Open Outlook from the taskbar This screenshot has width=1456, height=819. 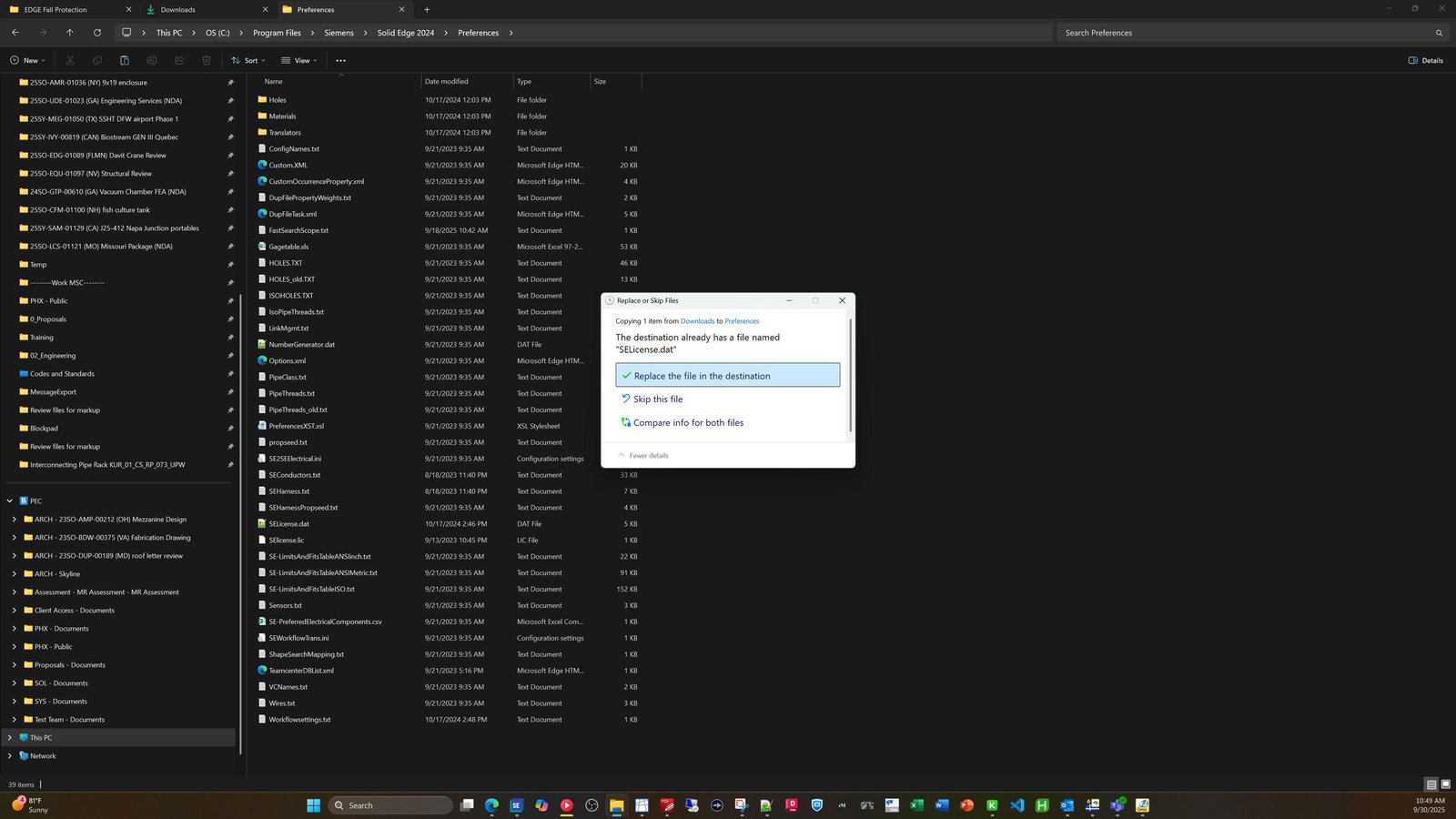pyautogui.click(x=1067, y=805)
